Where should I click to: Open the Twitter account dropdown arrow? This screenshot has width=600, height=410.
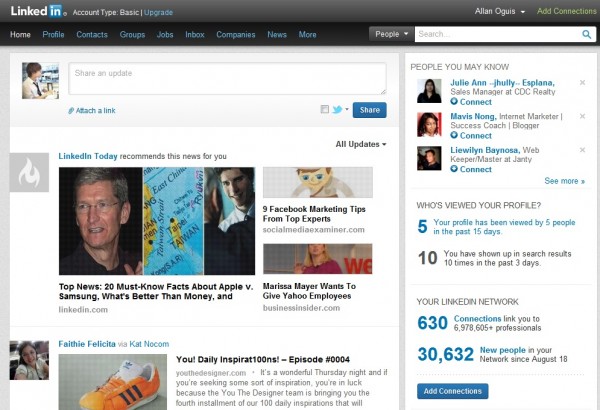pyautogui.click(x=347, y=109)
